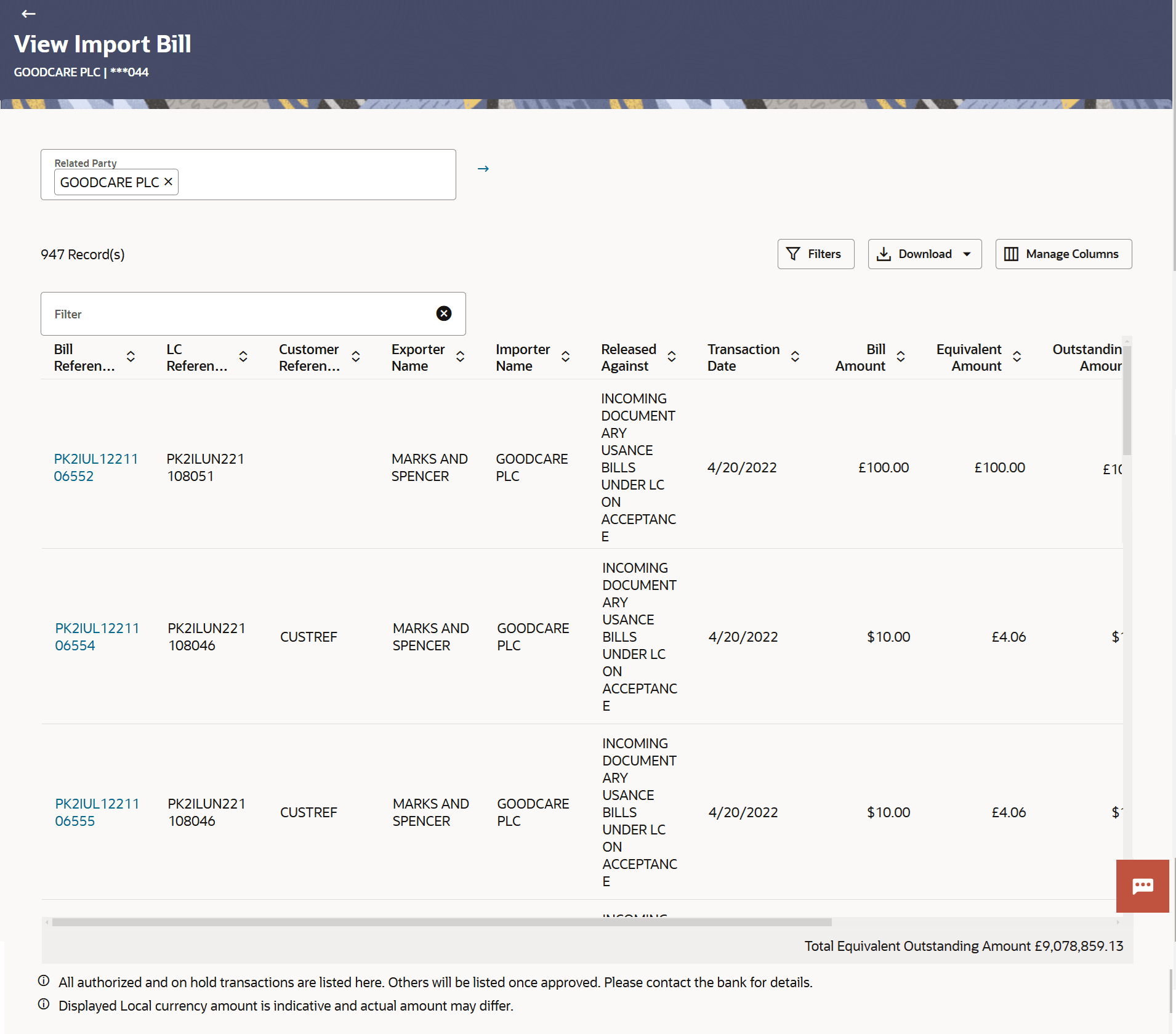The height and width of the screenshot is (1034, 1176).
Task: Click the Outstanding Amount column header
Action: click(x=1087, y=357)
